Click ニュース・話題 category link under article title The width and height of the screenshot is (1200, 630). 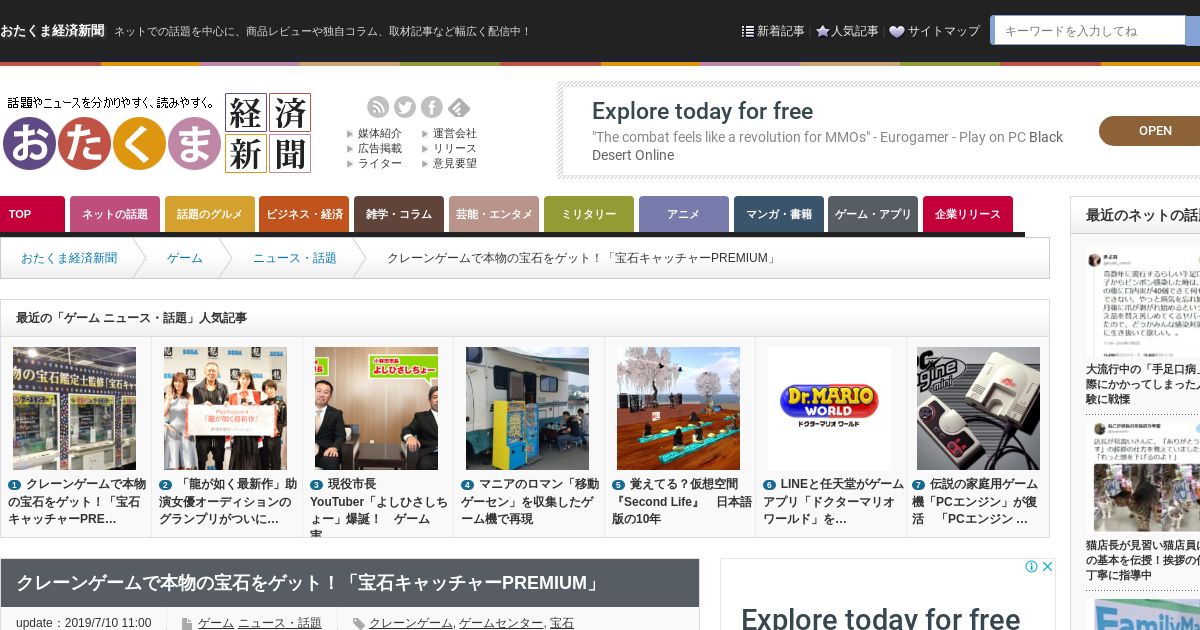click(280, 623)
